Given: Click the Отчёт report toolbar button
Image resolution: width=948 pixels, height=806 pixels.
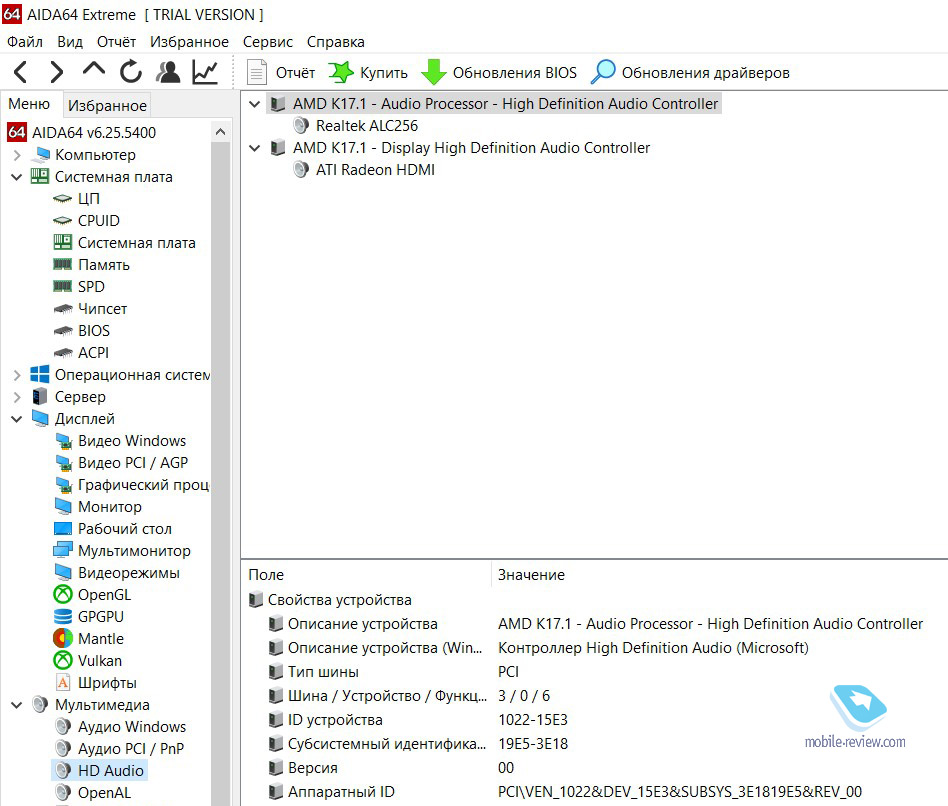Looking at the screenshot, I should coord(281,73).
